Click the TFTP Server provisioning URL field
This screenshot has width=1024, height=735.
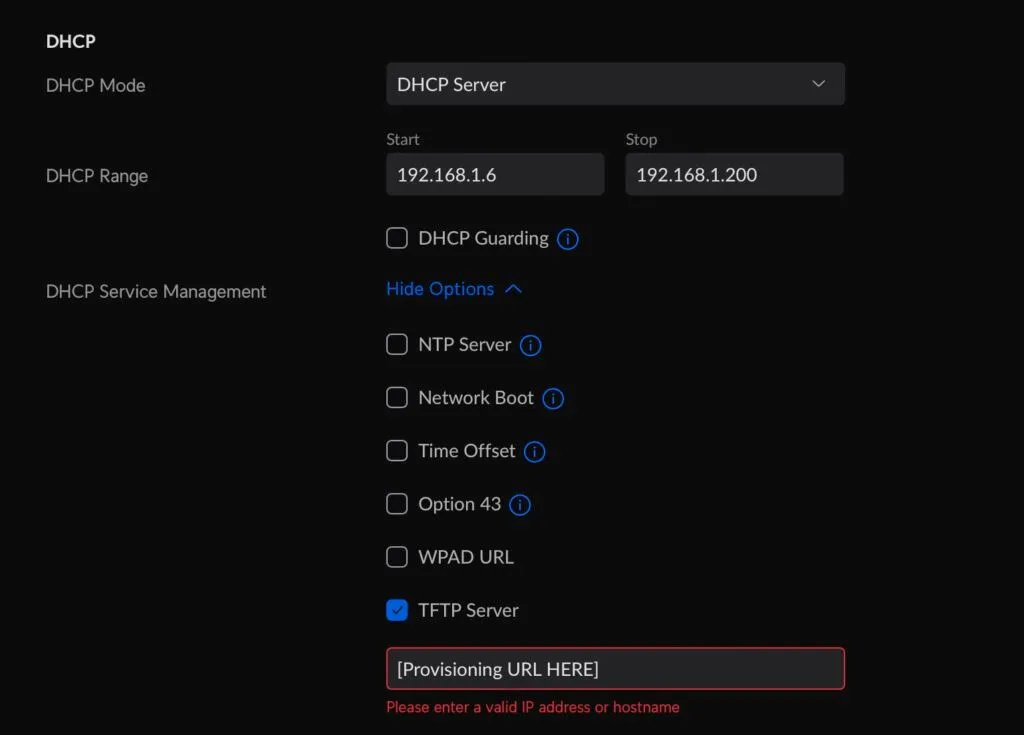(x=615, y=668)
